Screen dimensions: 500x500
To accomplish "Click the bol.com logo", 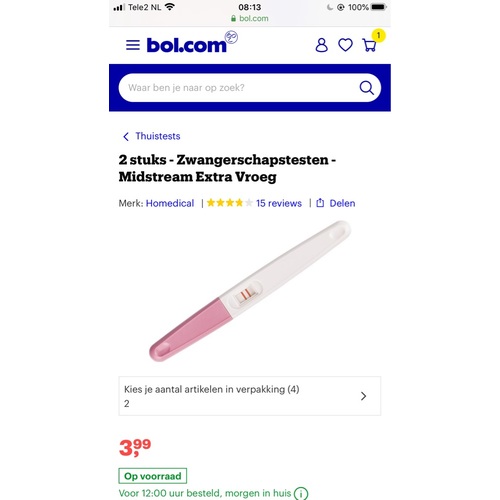I will (192, 43).
